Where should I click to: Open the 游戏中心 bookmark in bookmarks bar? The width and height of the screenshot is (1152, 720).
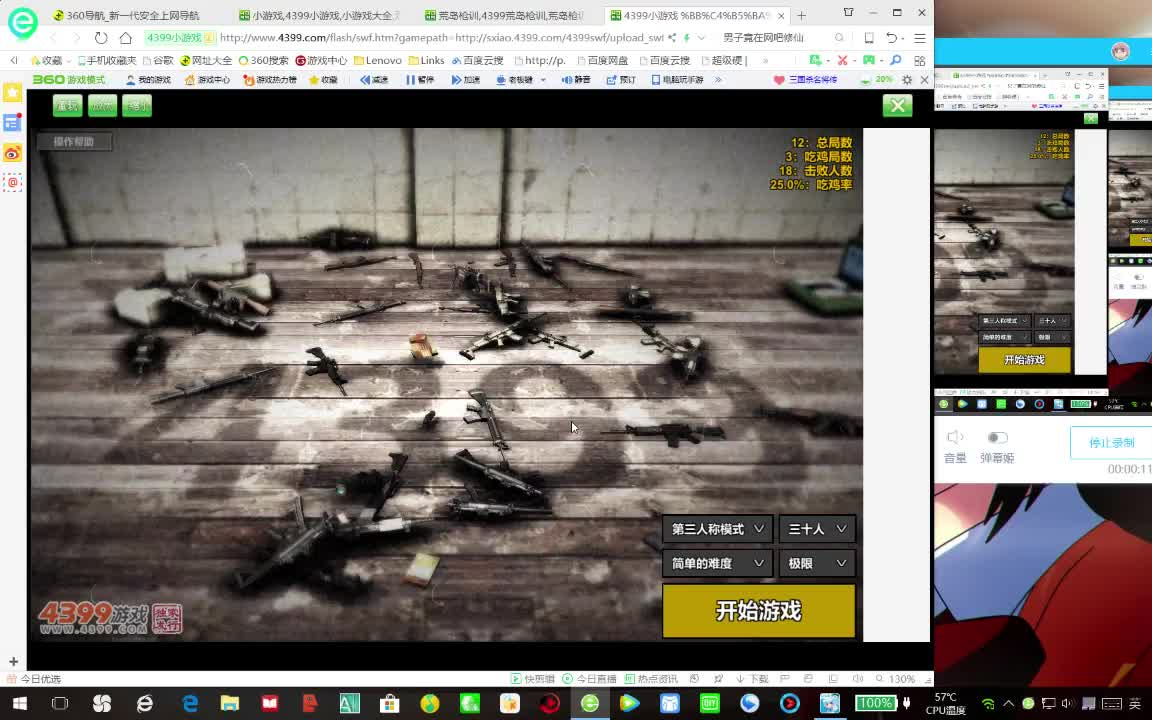[x=321, y=60]
